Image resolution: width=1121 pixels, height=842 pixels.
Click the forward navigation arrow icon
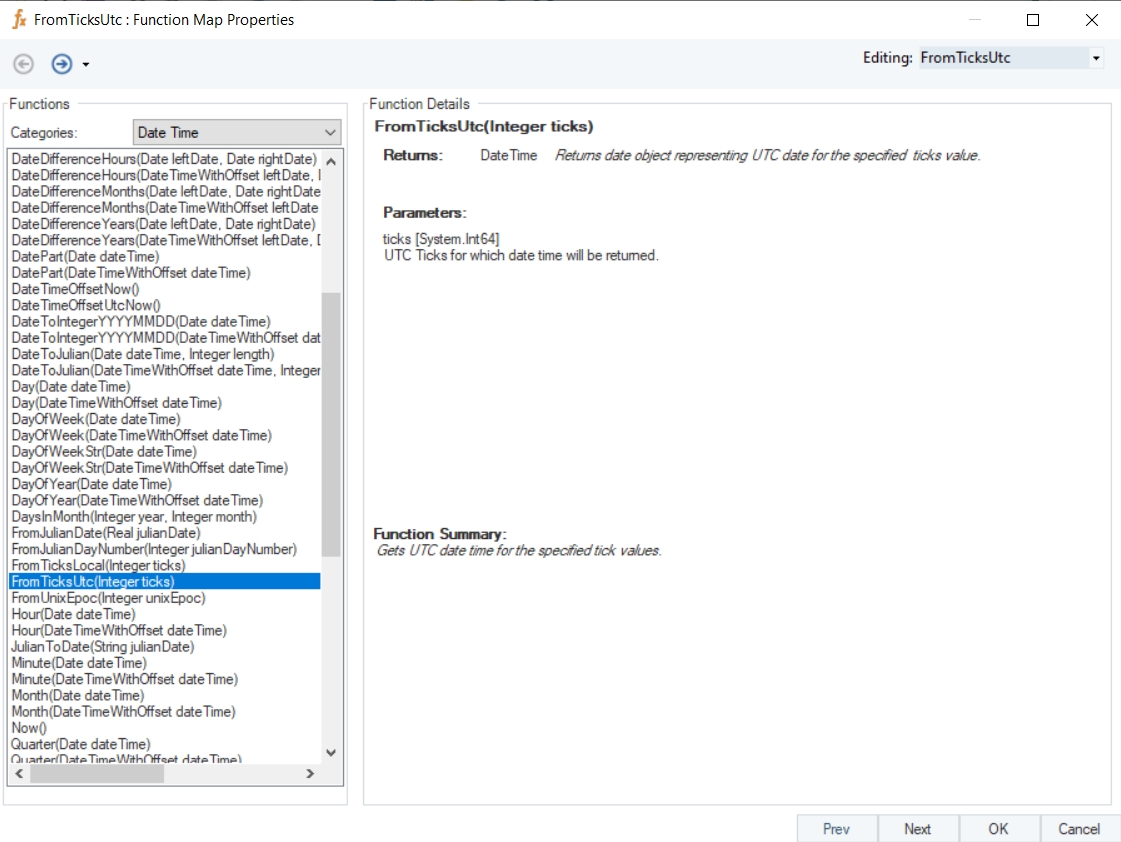62,64
